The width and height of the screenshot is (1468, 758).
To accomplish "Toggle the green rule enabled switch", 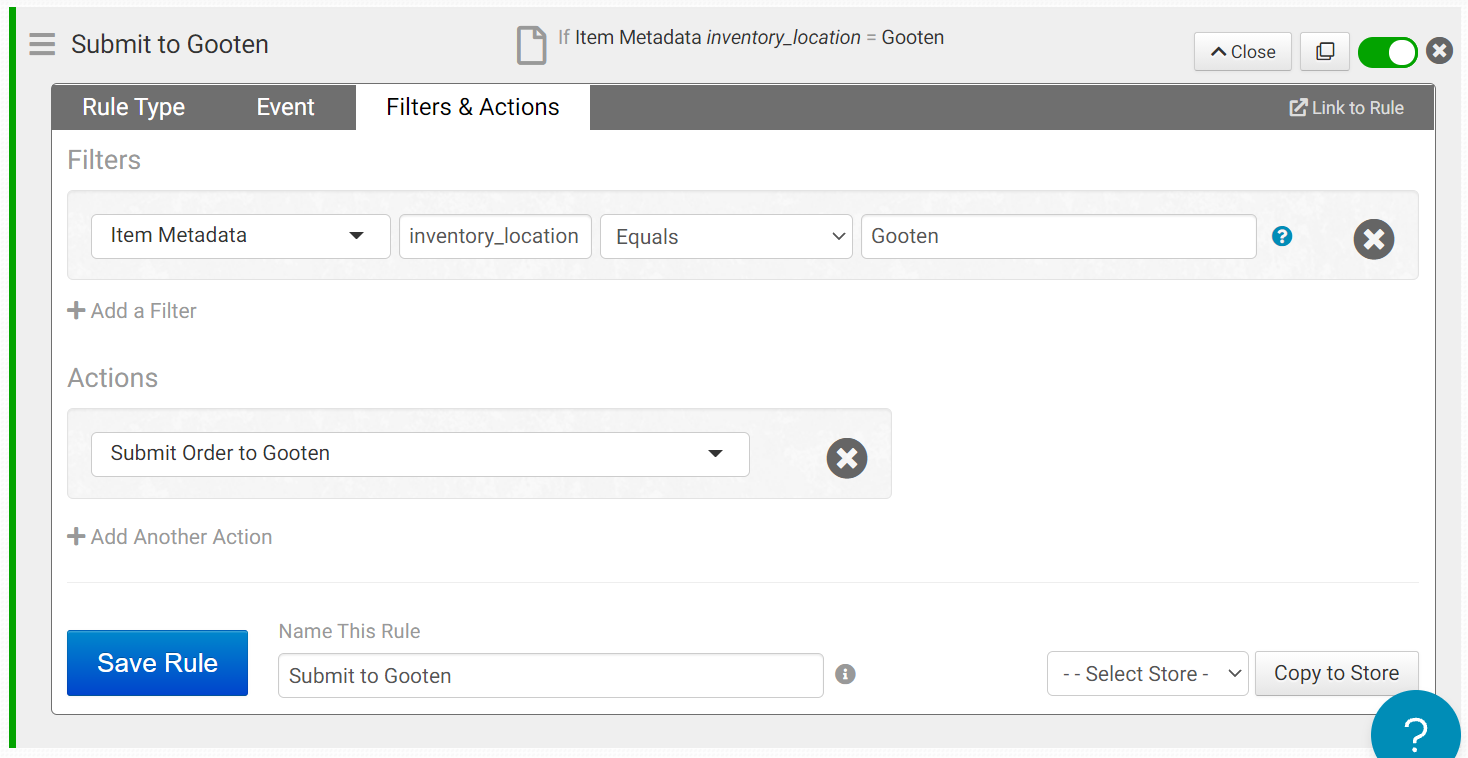I will click(1387, 52).
